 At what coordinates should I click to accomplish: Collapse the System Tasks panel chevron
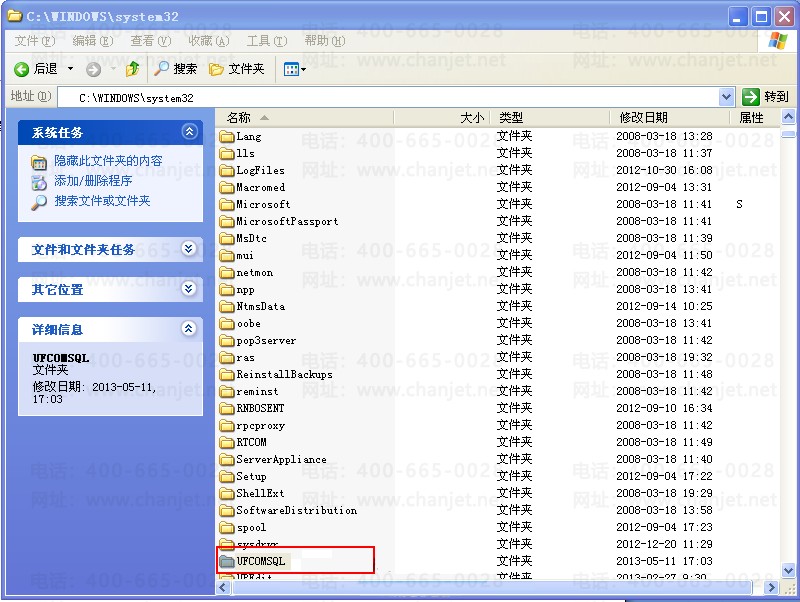click(x=189, y=132)
